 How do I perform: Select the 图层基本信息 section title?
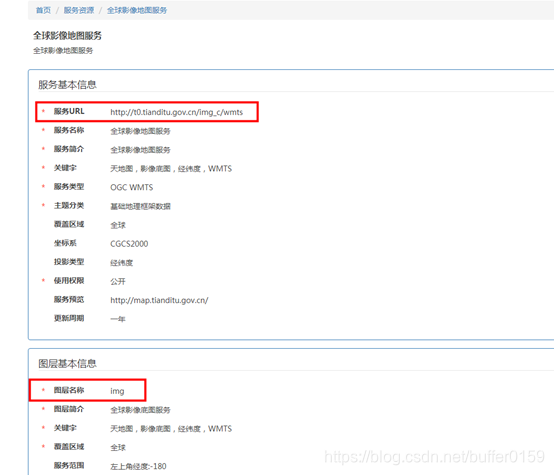(x=67, y=363)
